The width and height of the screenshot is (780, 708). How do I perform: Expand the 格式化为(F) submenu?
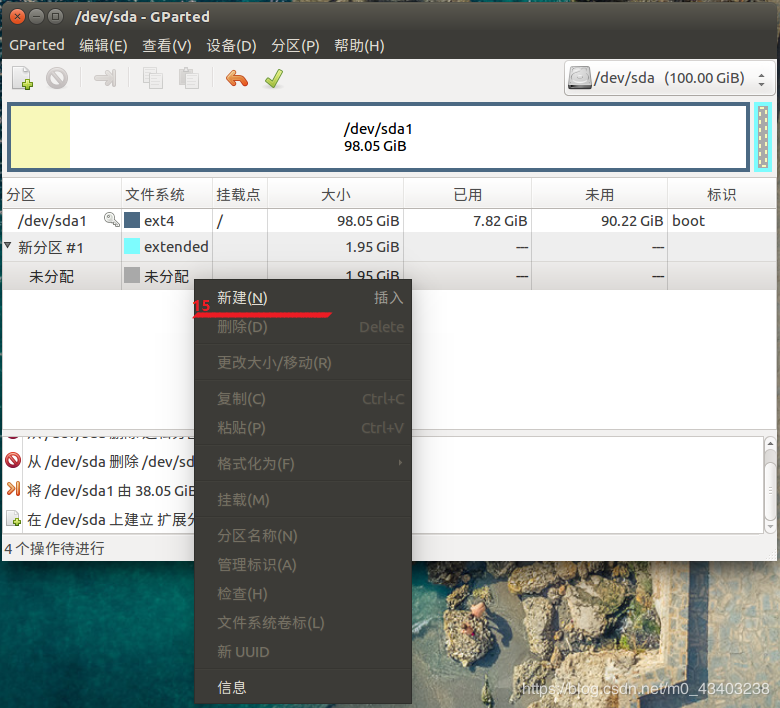coord(303,464)
